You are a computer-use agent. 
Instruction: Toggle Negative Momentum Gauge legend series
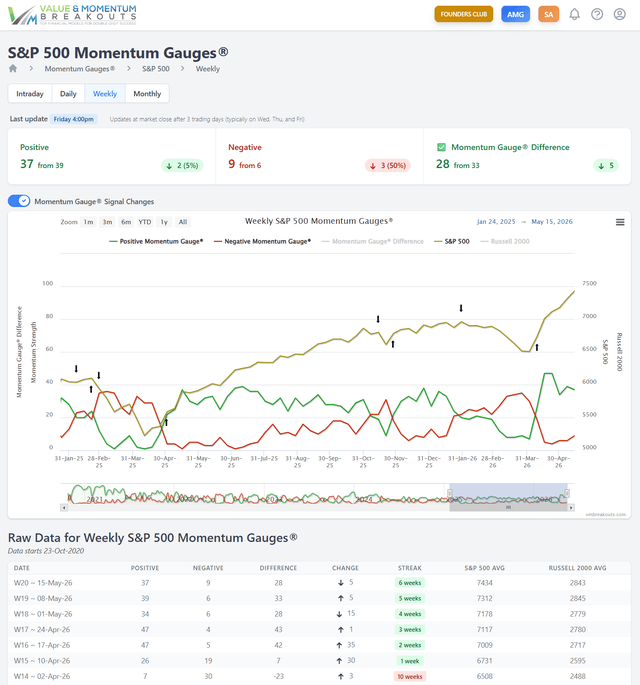point(262,241)
